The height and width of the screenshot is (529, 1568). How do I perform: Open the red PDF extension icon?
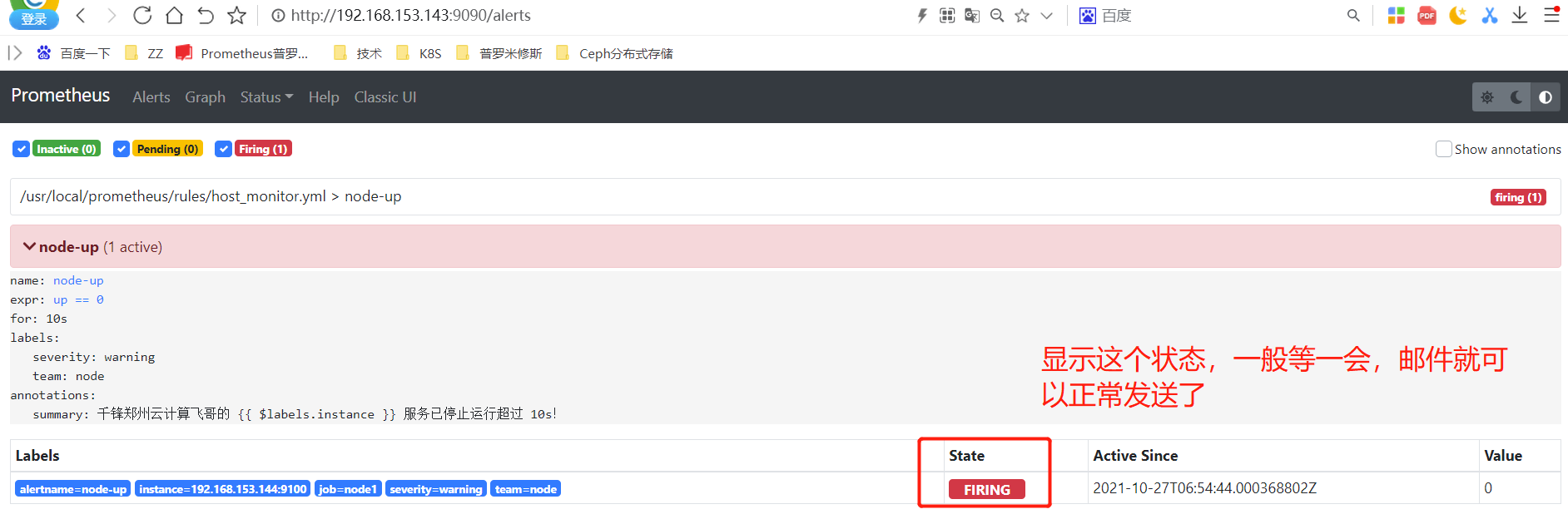click(1427, 15)
